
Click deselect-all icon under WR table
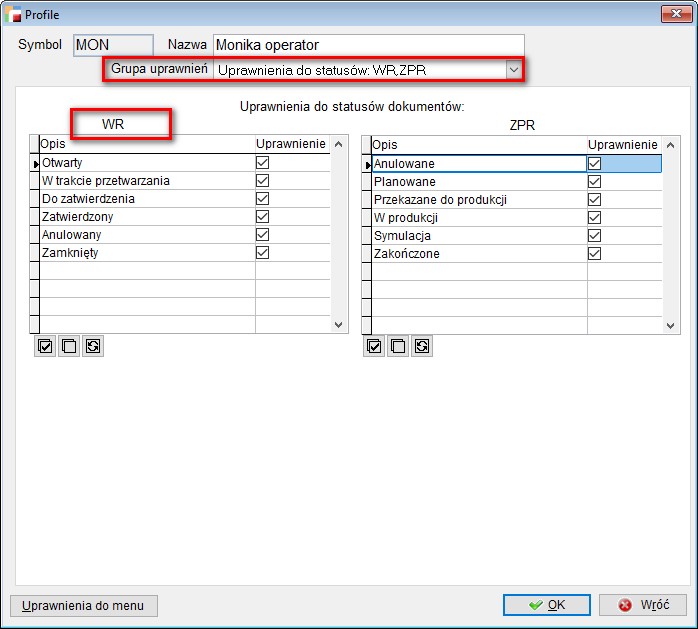point(69,346)
